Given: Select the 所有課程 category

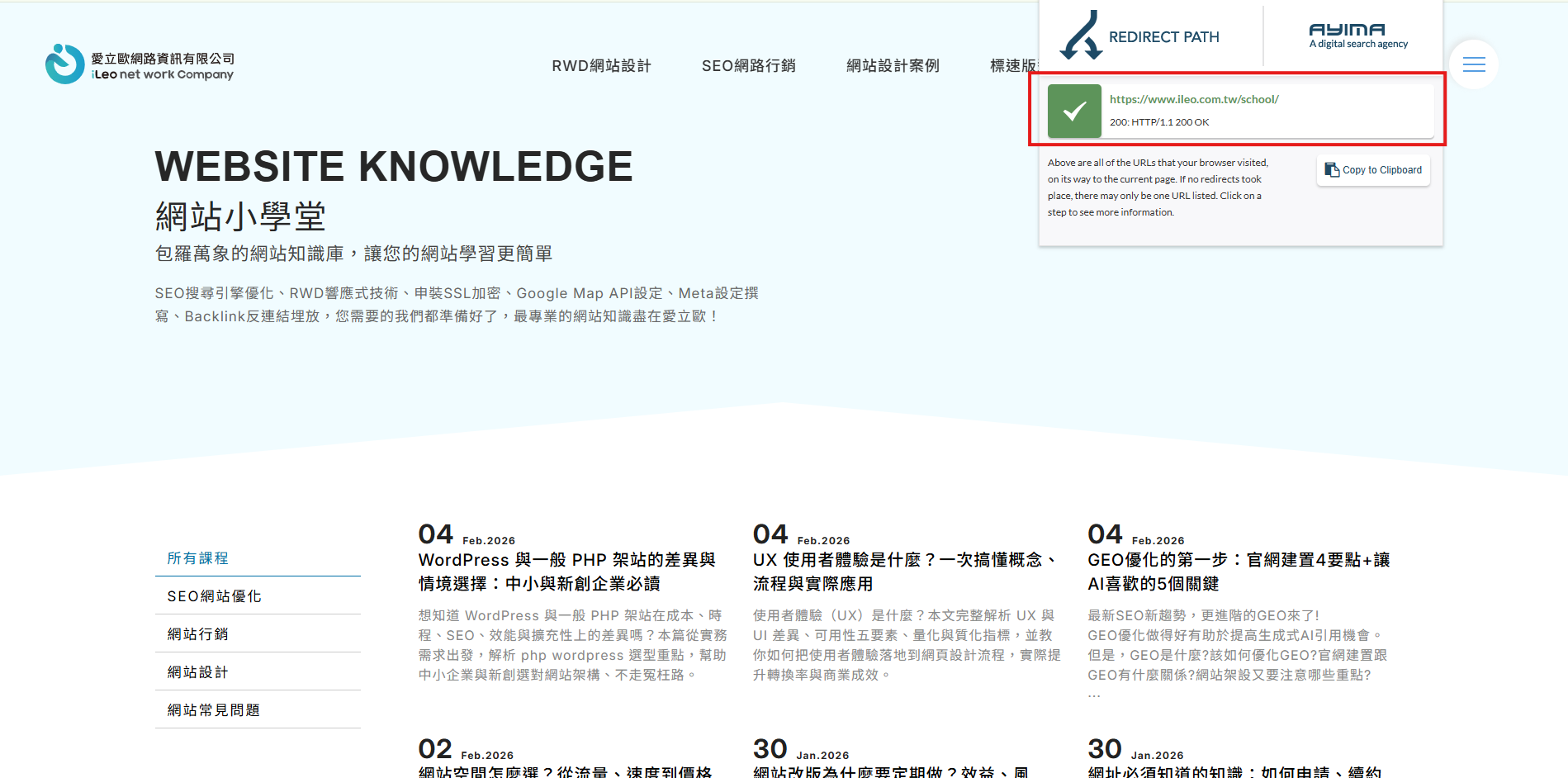Looking at the screenshot, I should [x=198, y=558].
